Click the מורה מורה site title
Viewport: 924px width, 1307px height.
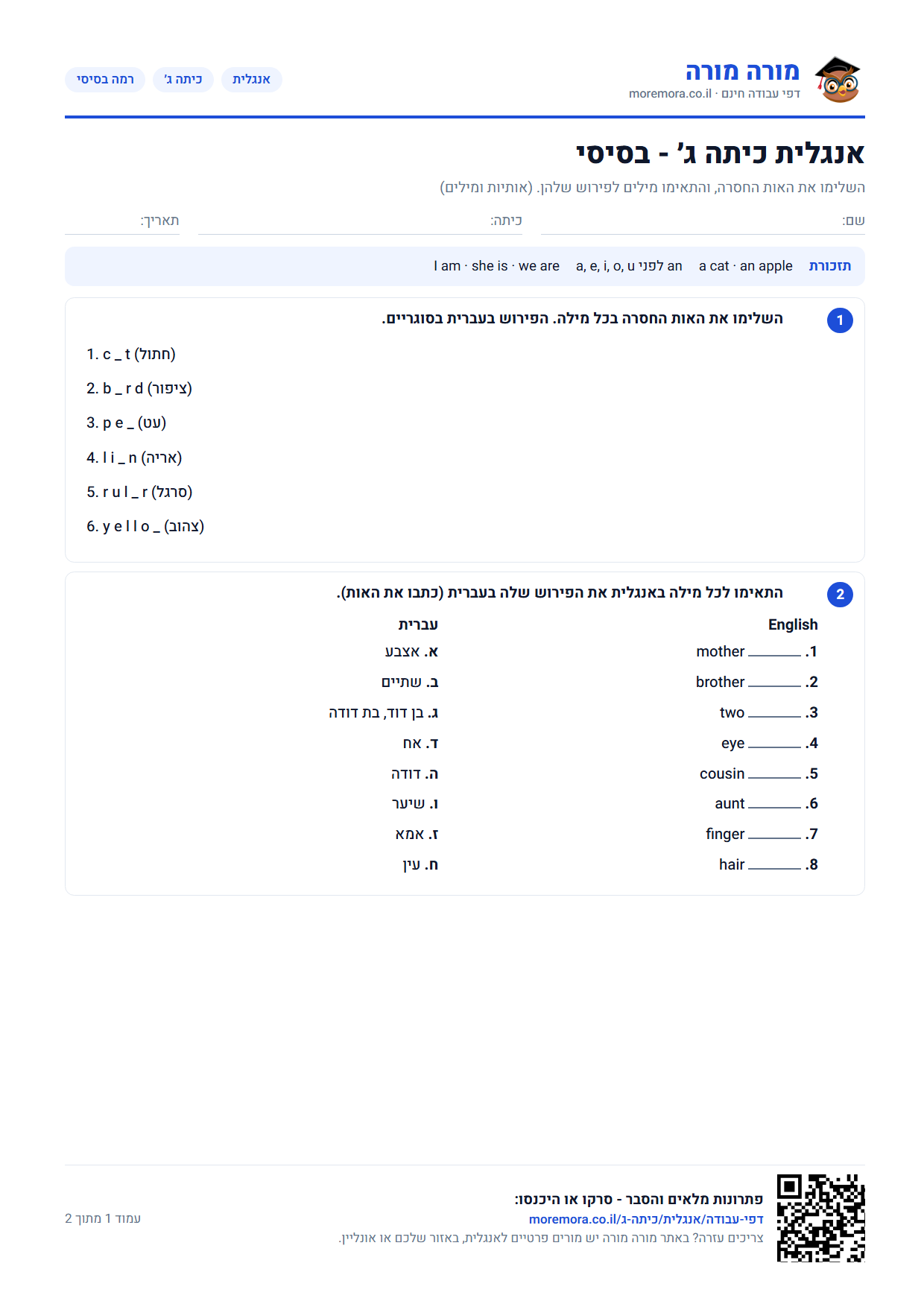(x=742, y=72)
